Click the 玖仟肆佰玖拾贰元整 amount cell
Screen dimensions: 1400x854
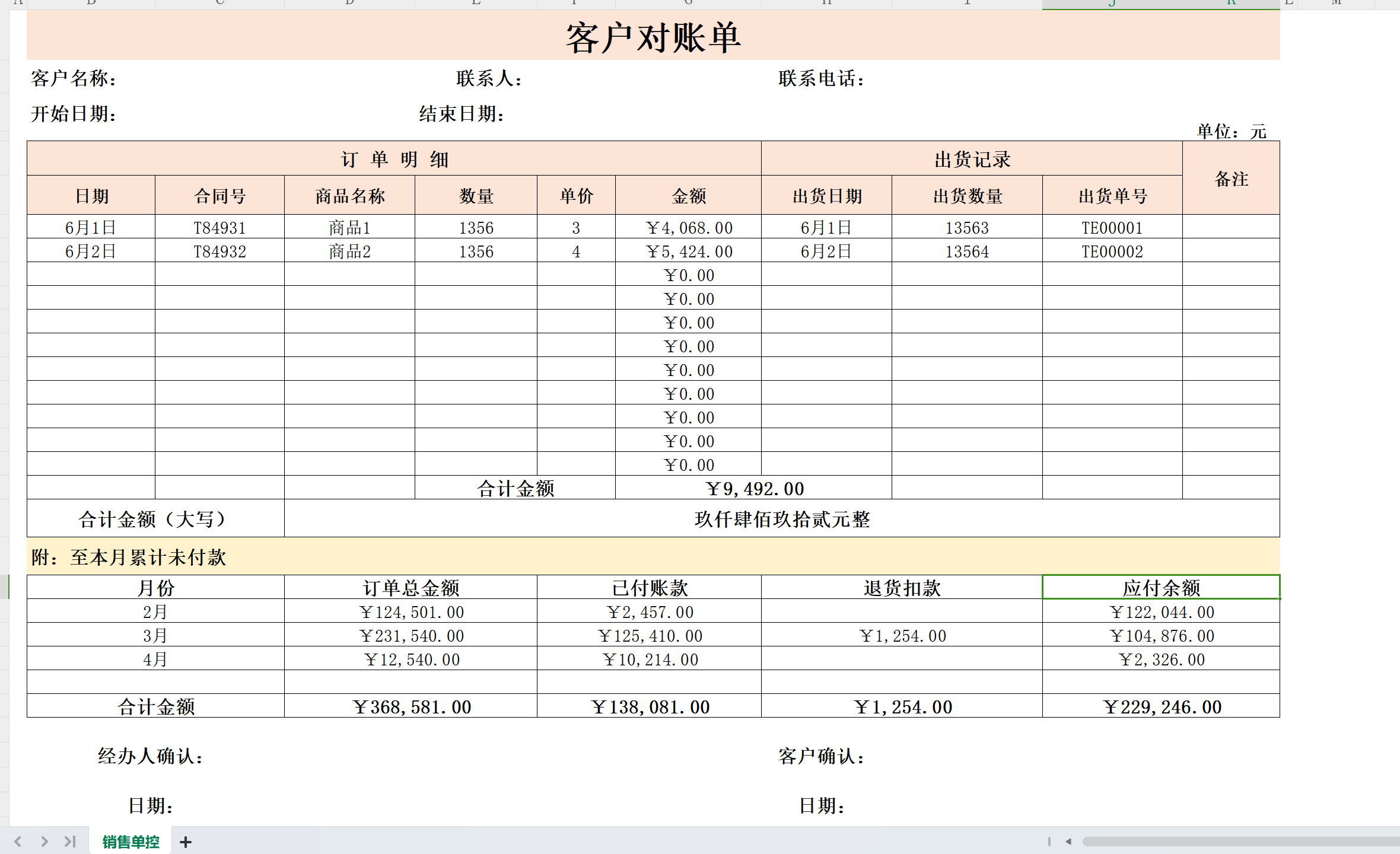pyautogui.click(x=781, y=520)
